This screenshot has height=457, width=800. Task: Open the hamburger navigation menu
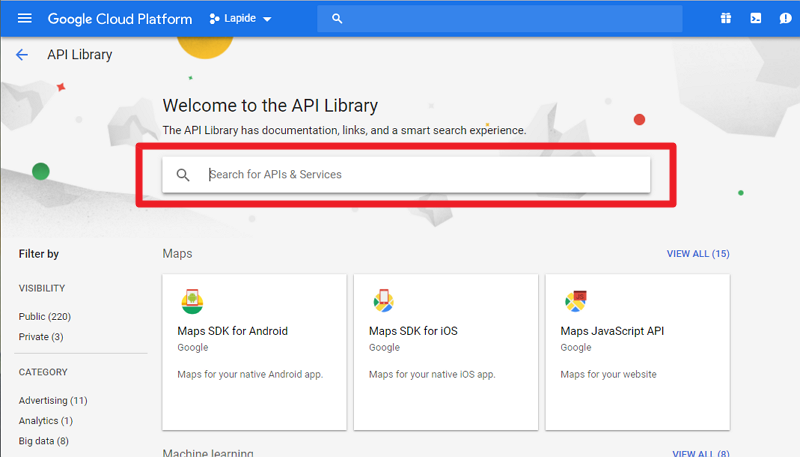[x=24, y=18]
